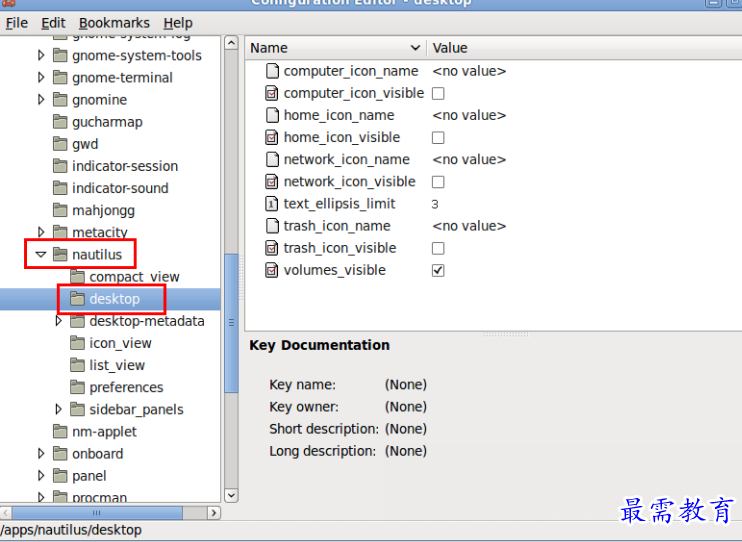
Task: Click the indicator-session folder icon
Action: coord(60,166)
